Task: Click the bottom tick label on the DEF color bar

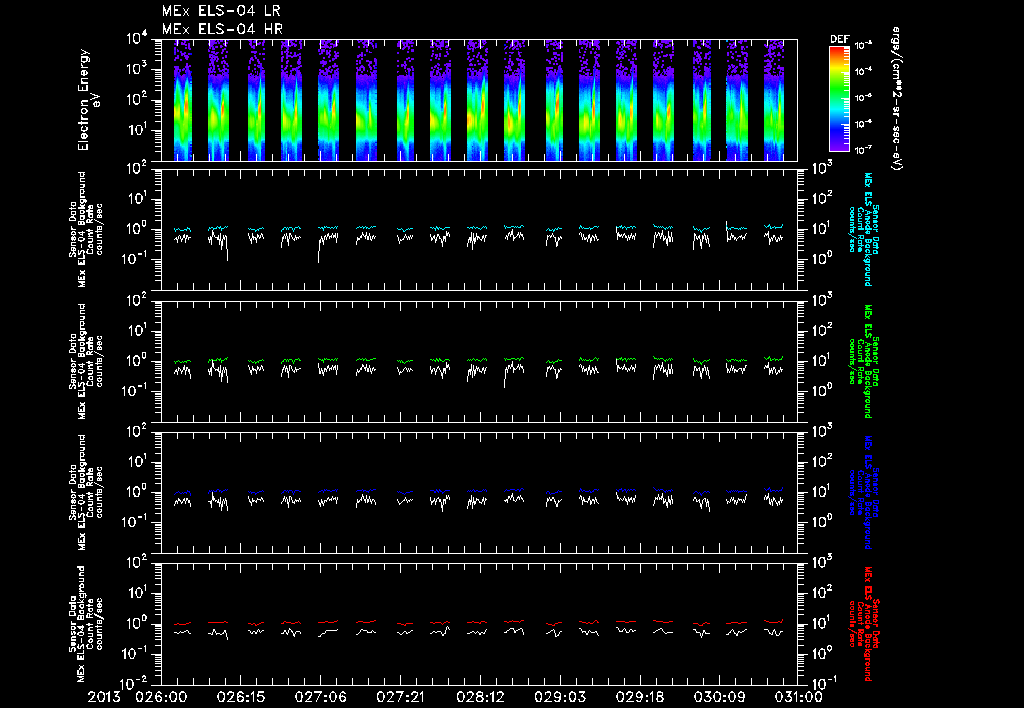Action: pyautogui.click(x=863, y=150)
